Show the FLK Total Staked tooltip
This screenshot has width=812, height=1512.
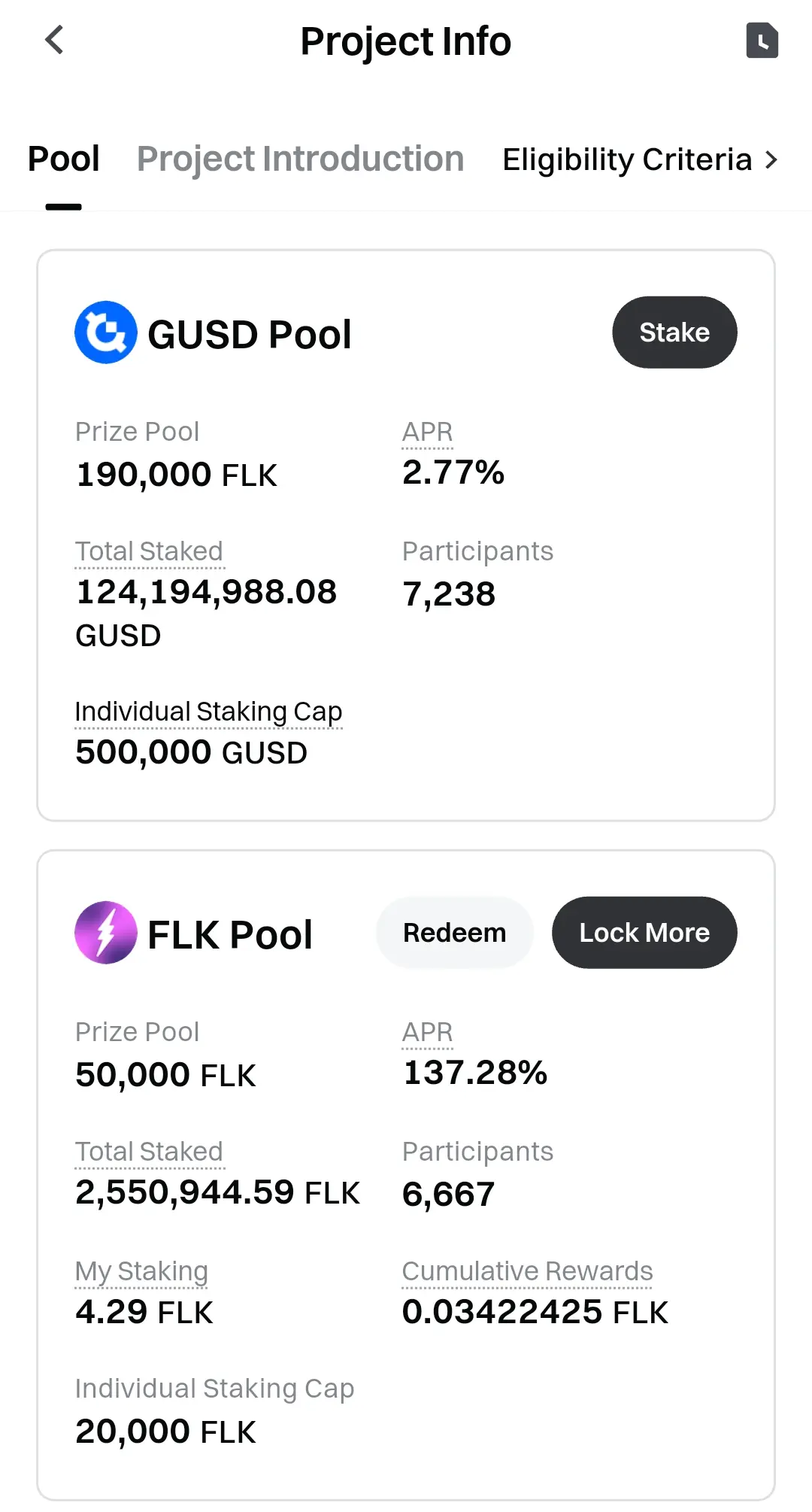(x=149, y=1152)
